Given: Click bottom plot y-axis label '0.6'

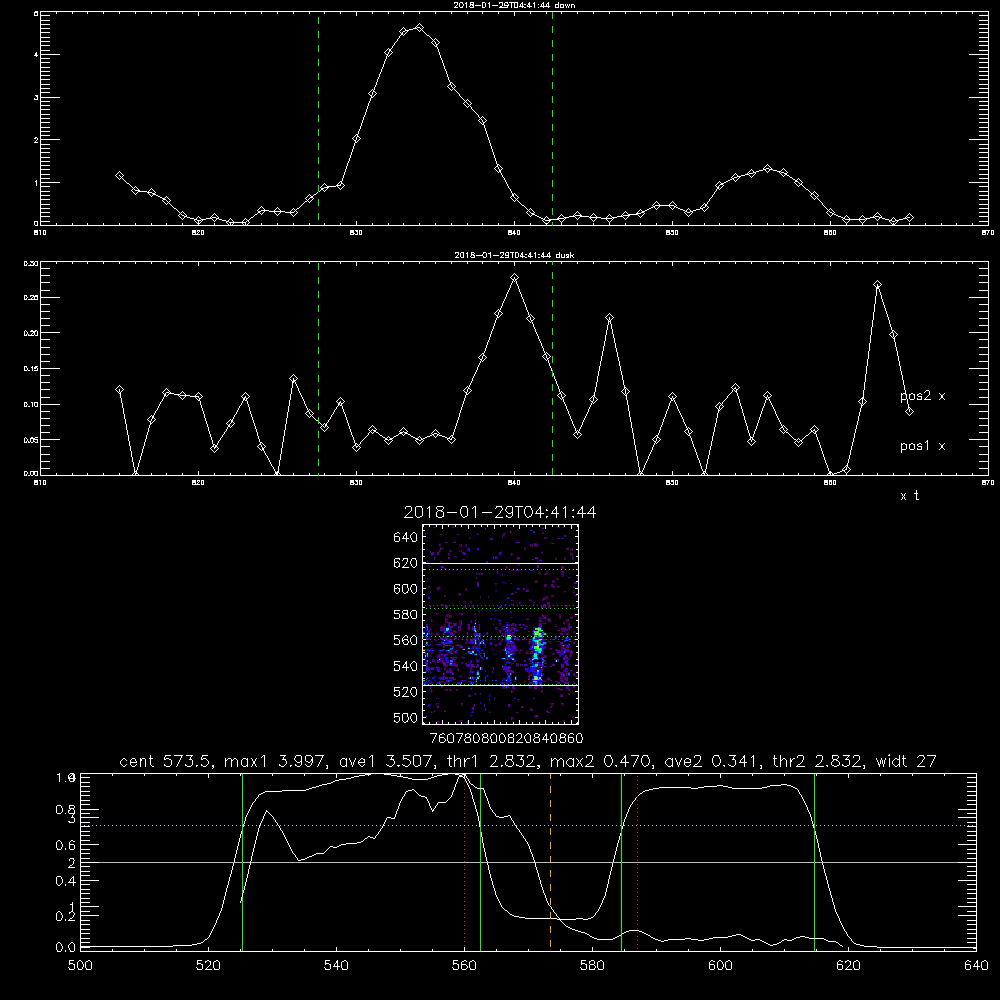Looking at the screenshot, I should pyautogui.click(x=66, y=845).
